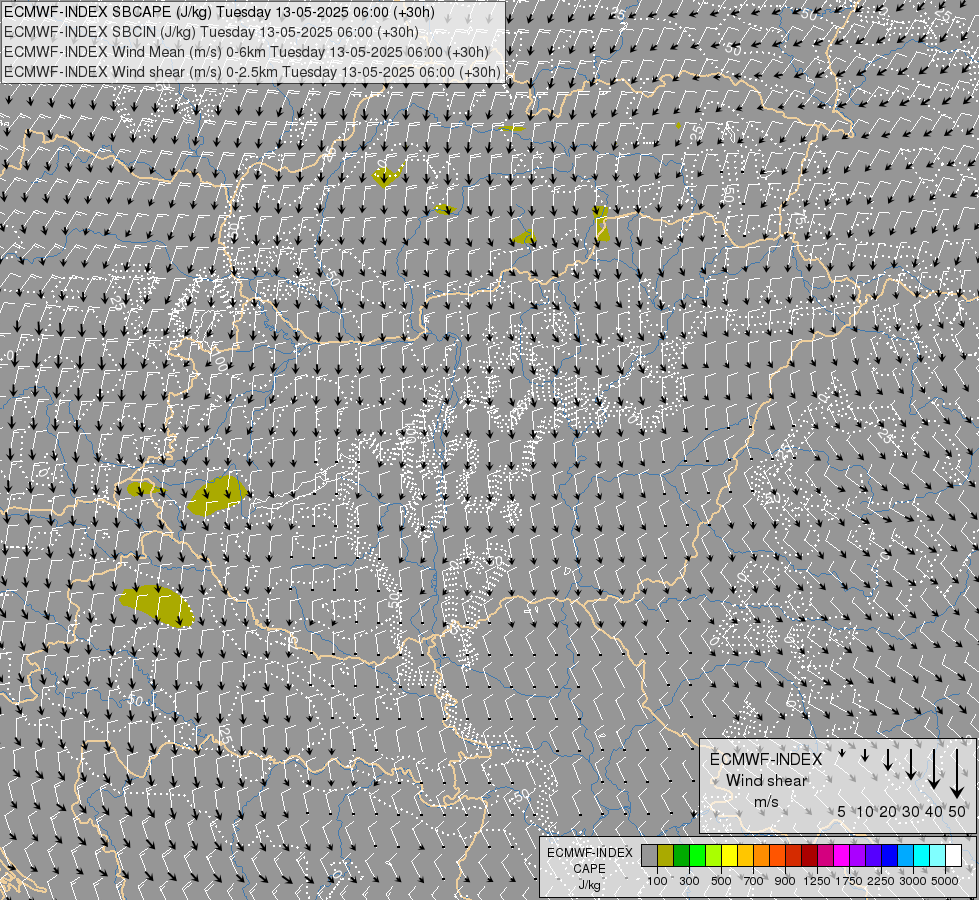Click the 20 value label under wind shear arrows
The width and height of the screenshot is (979, 900).
click(x=888, y=811)
